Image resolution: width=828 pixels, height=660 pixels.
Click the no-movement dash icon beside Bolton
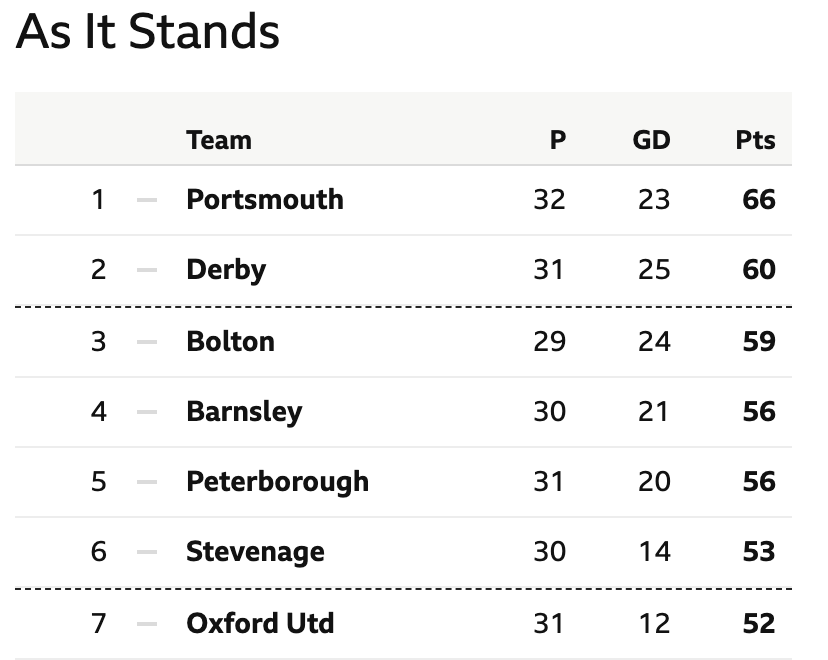[x=147, y=342]
